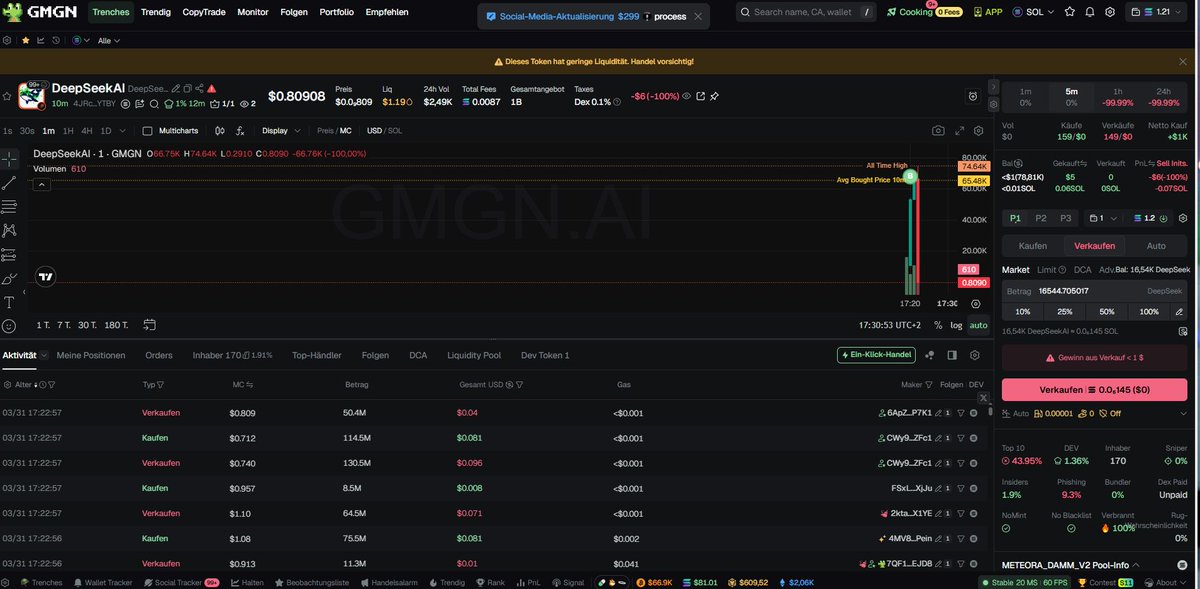
Task: Click the TradingView logo on chart
Action: click(x=45, y=277)
